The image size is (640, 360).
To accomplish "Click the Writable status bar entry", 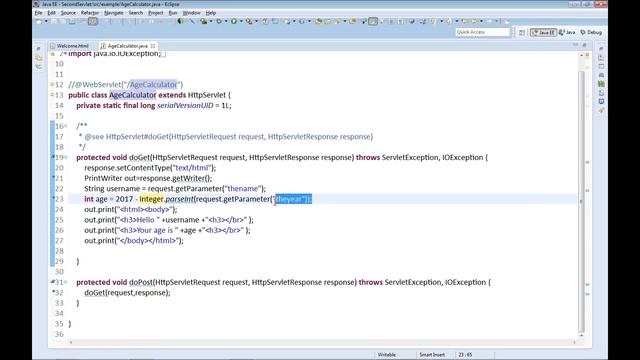I will (387, 355).
